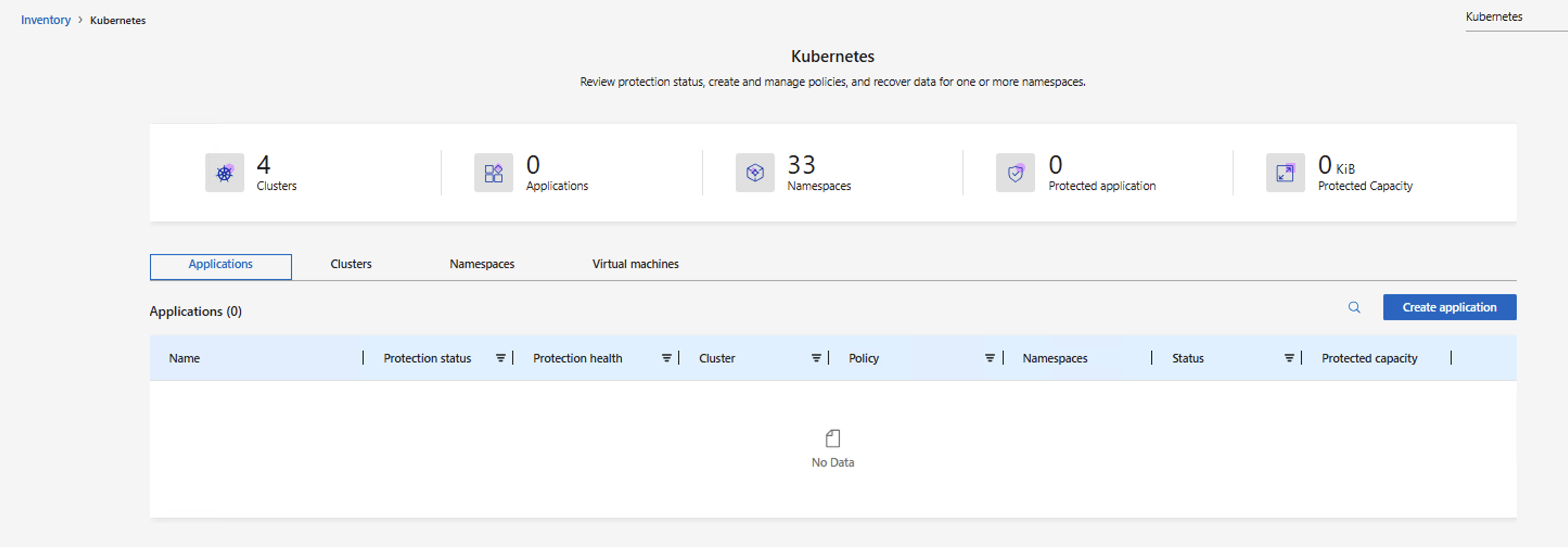The height and width of the screenshot is (547, 1568).
Task: Click the Protection status column header
Action: tap(428, 358)
